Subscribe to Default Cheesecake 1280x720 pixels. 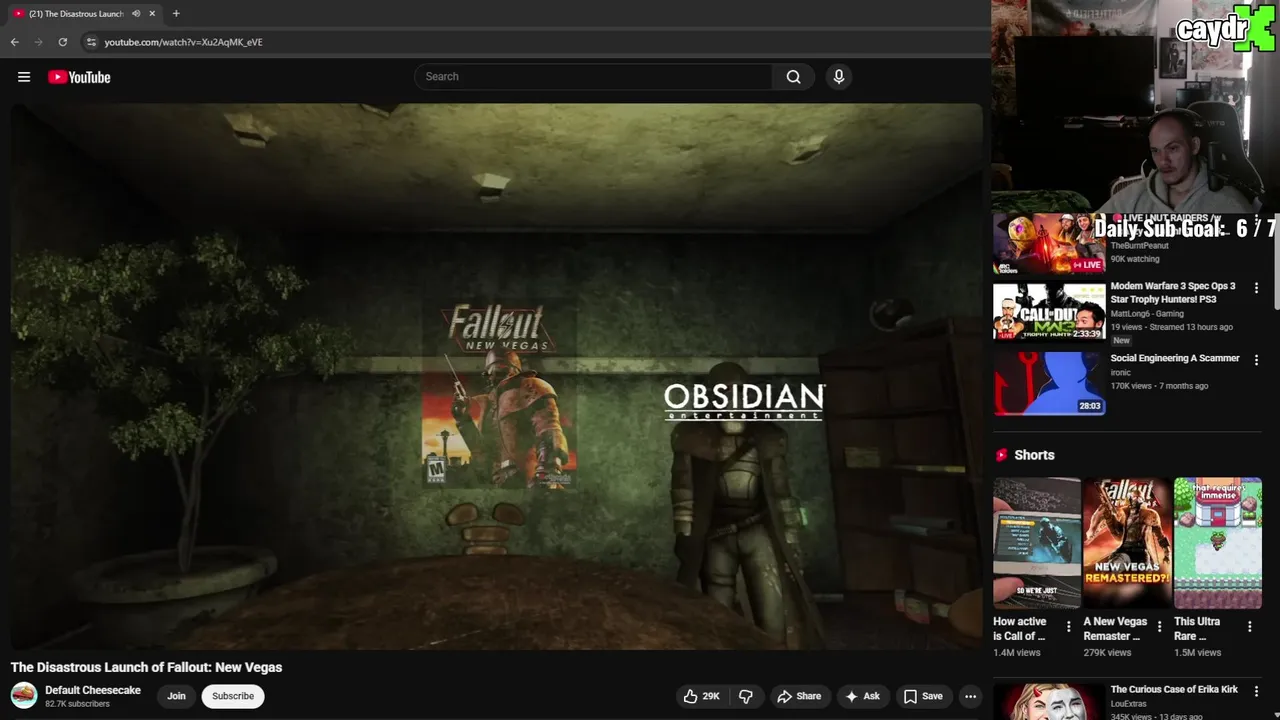[x=233, y=696]
